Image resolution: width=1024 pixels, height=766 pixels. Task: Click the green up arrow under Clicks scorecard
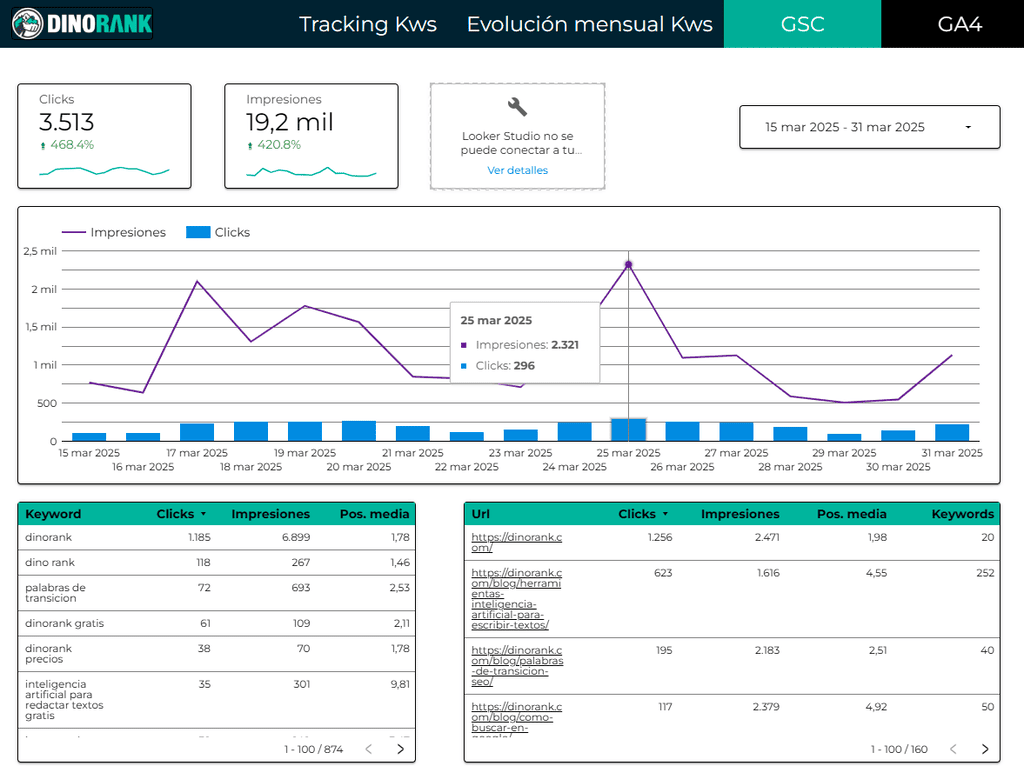pos(43,146)
